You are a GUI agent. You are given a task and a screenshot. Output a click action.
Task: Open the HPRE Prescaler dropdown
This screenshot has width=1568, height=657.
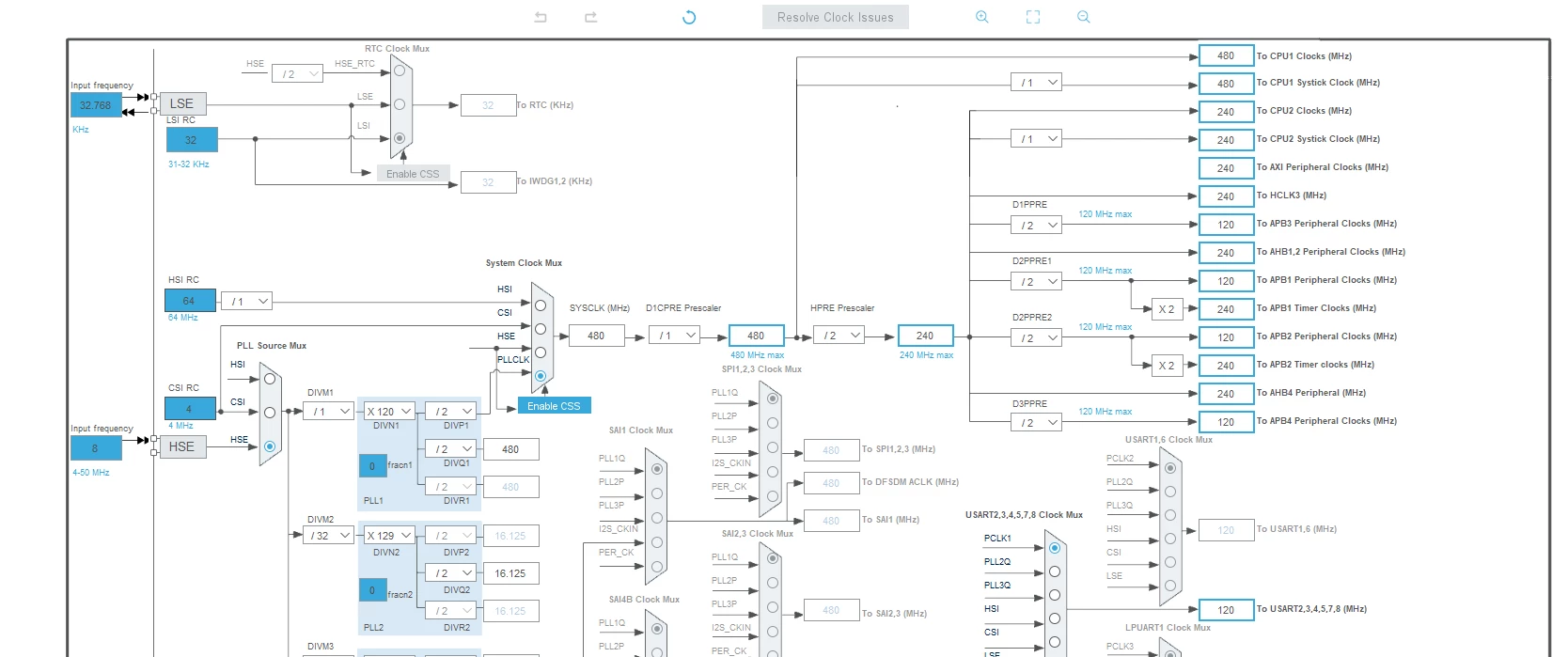839,336
